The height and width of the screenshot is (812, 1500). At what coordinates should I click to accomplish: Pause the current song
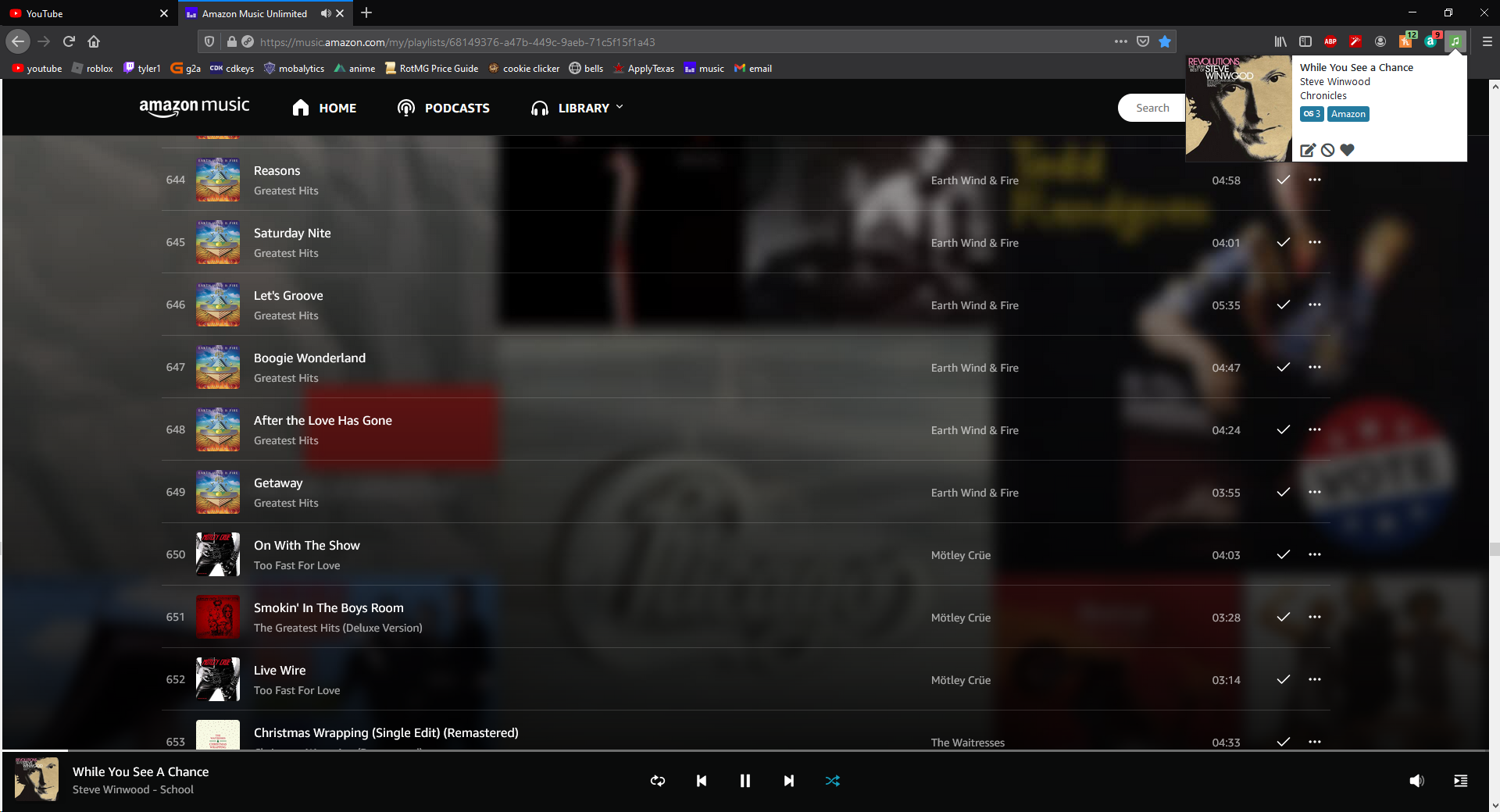tap(745, 781)
